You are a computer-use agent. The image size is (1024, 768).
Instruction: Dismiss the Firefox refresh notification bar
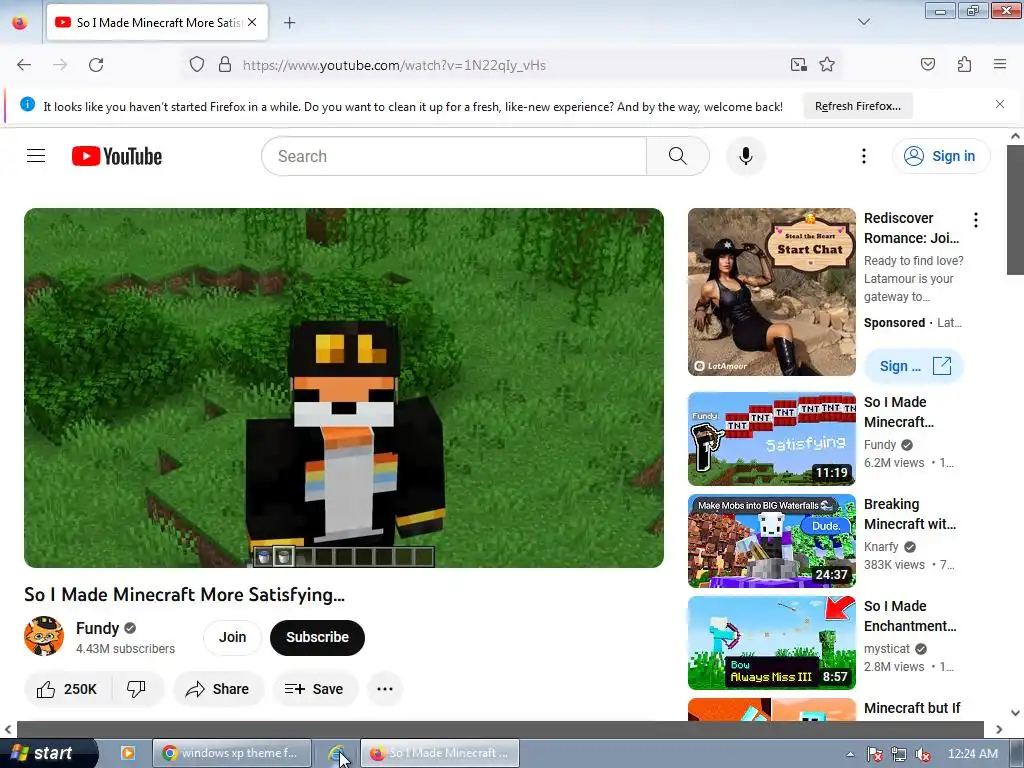(x=999, y=104)
